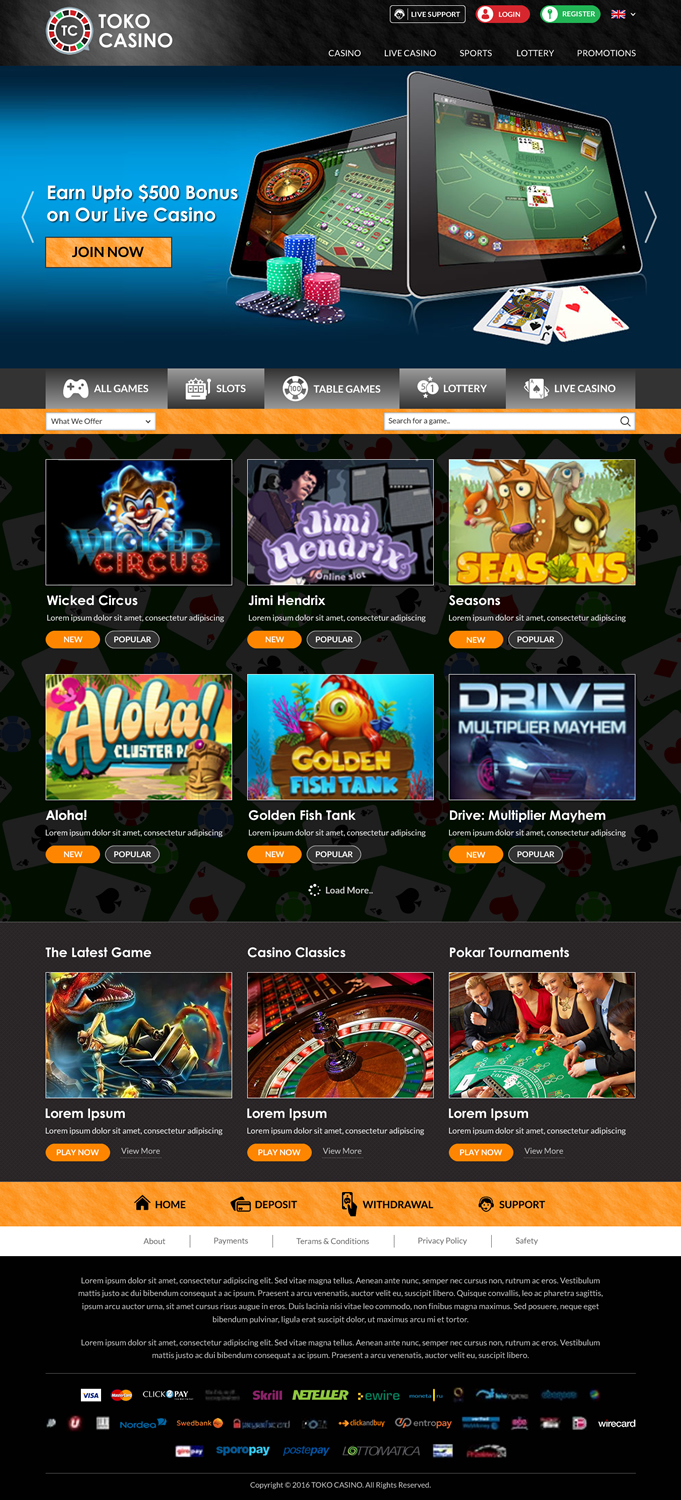
Task: Open the Jimi Hendrix game thumbnail
Action: (340, 522)
